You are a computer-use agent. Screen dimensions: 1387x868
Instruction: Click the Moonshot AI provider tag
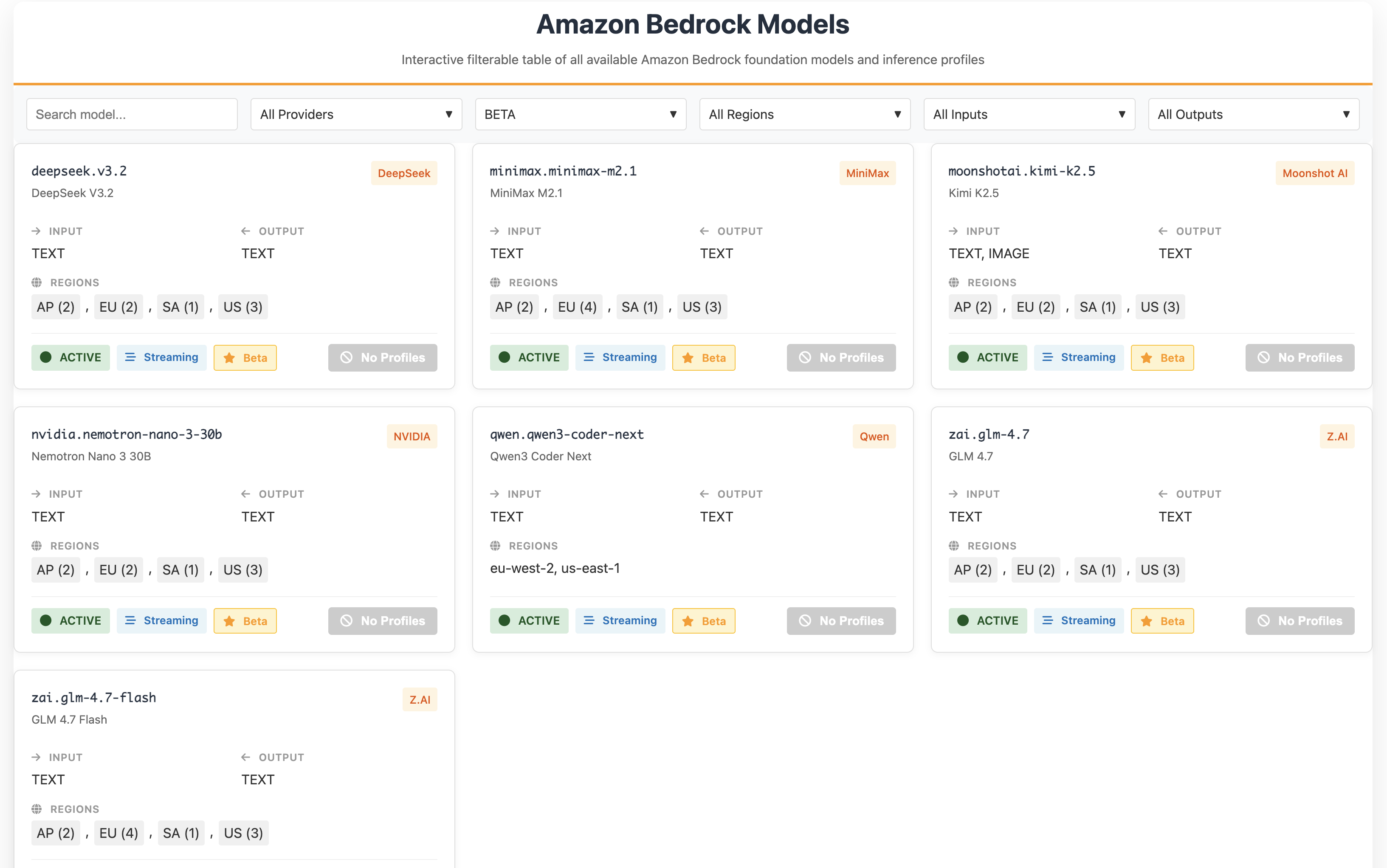pyautogui.click(x=1315, y=173)
